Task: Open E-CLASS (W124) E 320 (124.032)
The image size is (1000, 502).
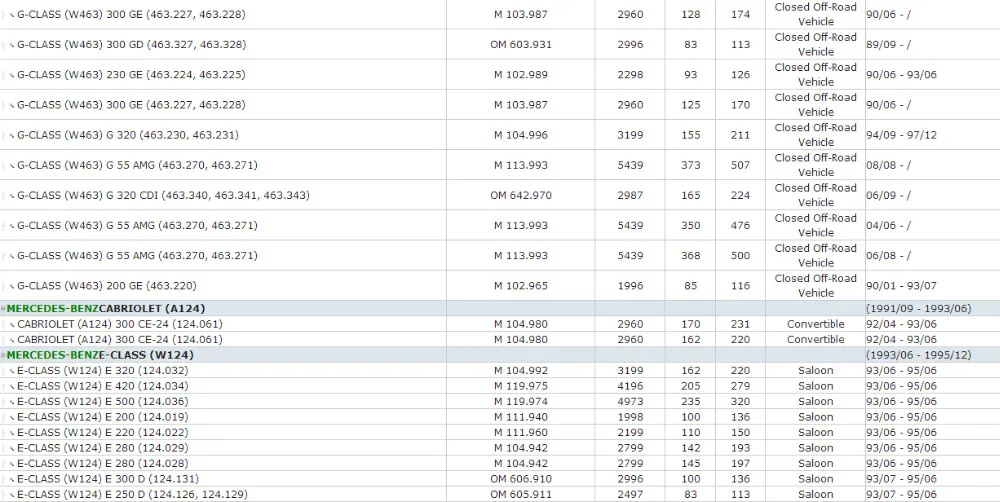Action: point(103,371)
